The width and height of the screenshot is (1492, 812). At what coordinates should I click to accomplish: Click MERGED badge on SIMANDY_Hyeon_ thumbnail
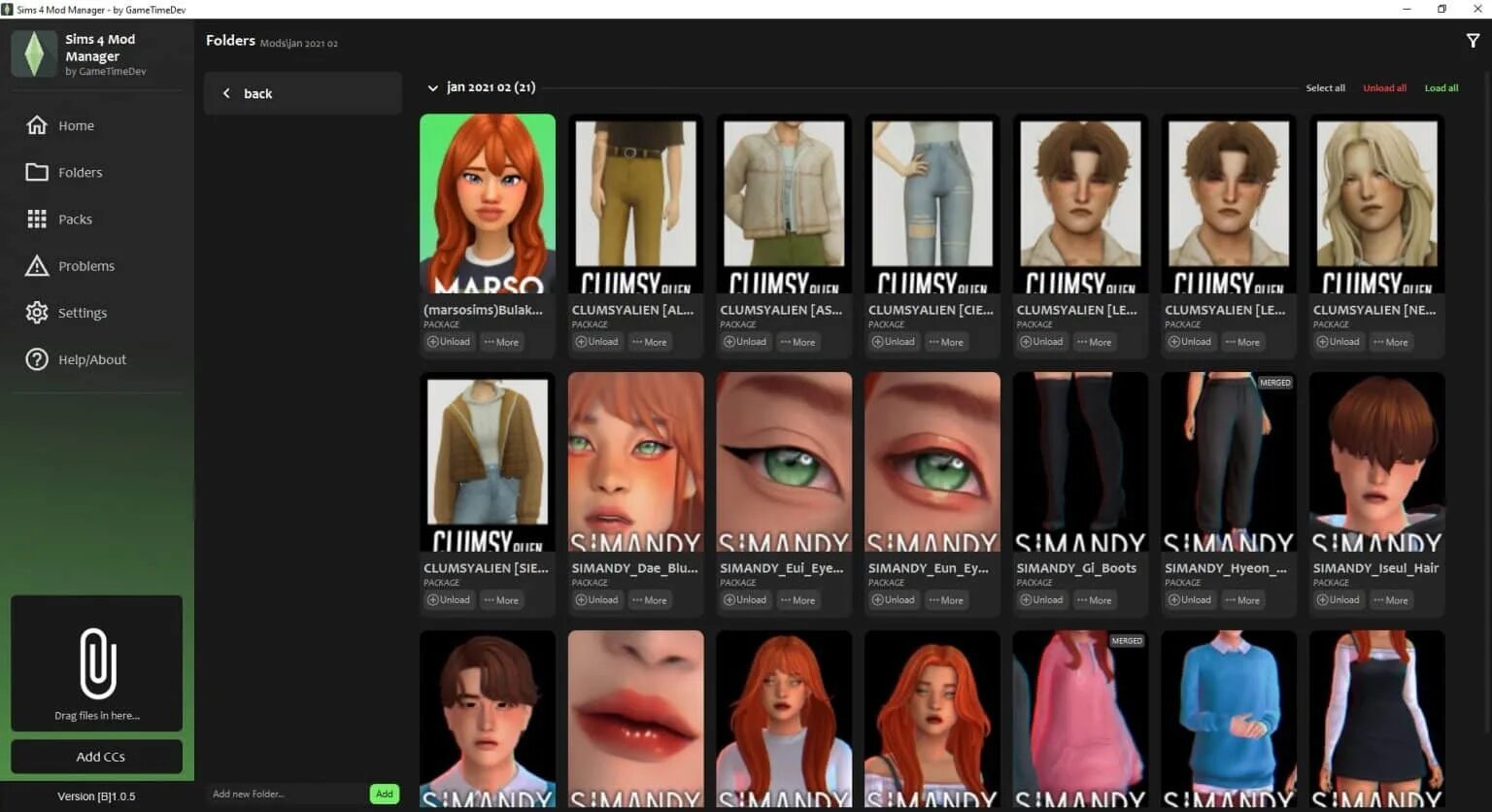1275,383
